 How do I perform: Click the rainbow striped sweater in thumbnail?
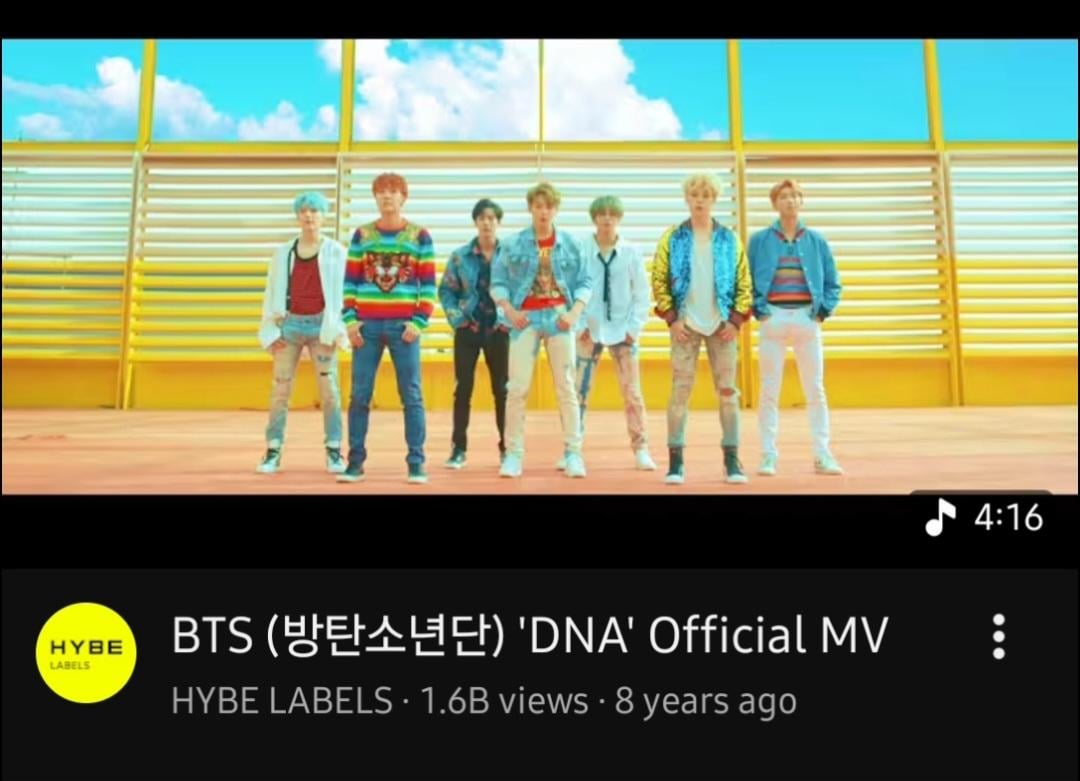(390, 273)
